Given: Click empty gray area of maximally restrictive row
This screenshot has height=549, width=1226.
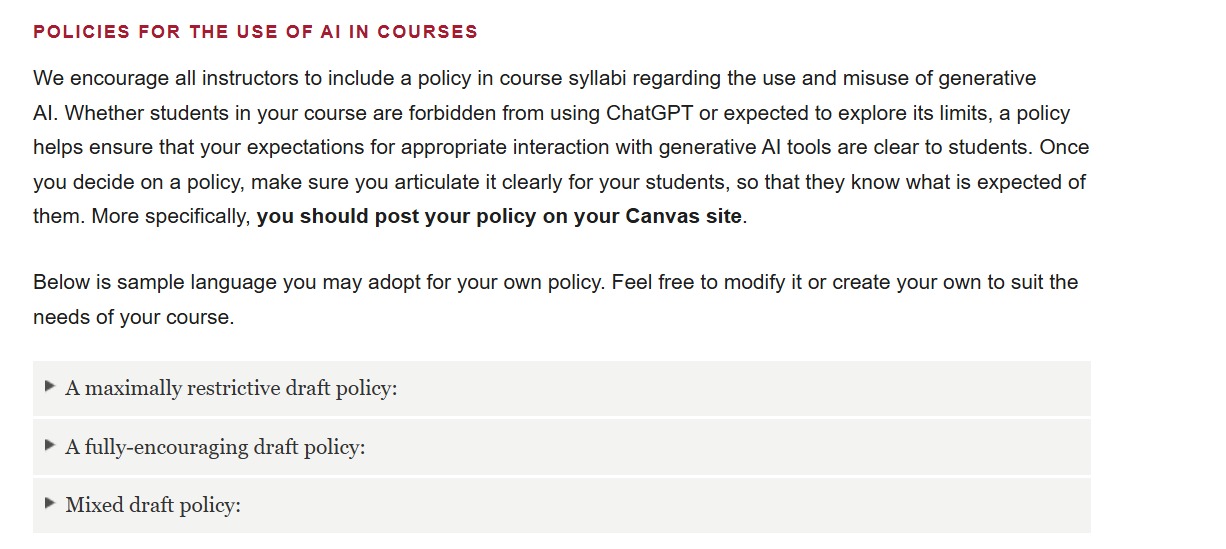Looking at the screenshot, I should coord(740,388).
